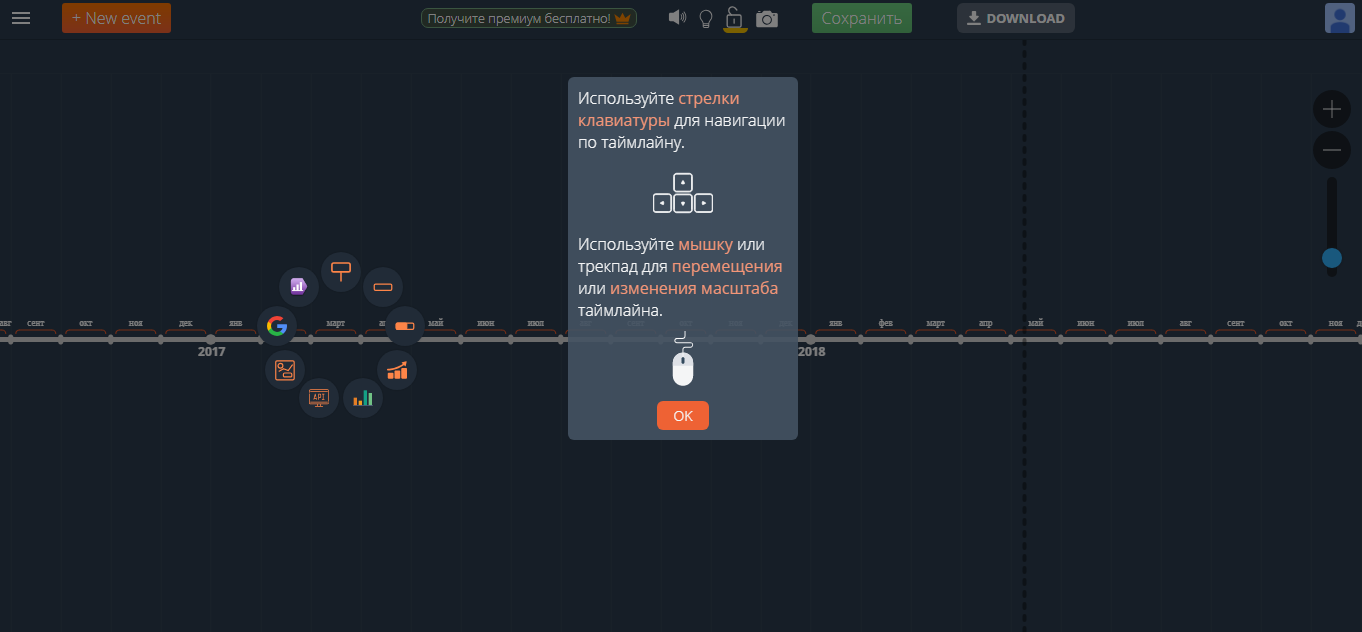The image size is (1362, 632).
Task: Open the Получите премиум бесплатно banner
Action: [x=528, y=17]
